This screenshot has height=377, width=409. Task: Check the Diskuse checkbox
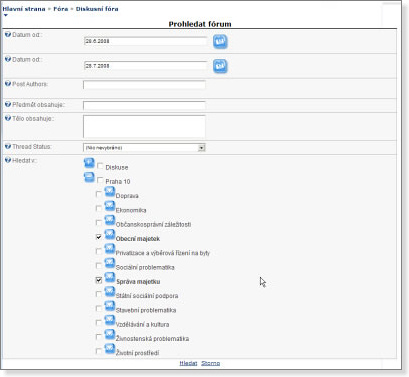100,166
